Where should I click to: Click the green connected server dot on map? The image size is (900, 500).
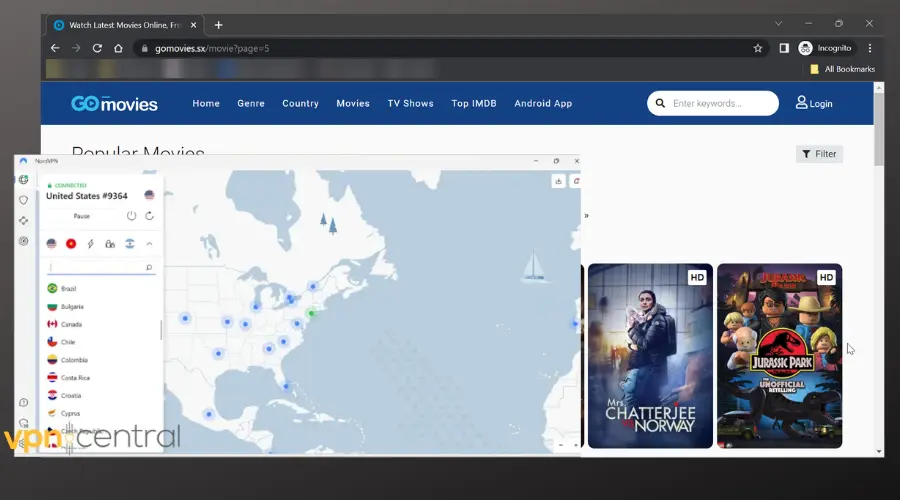[x=311, y=313]
